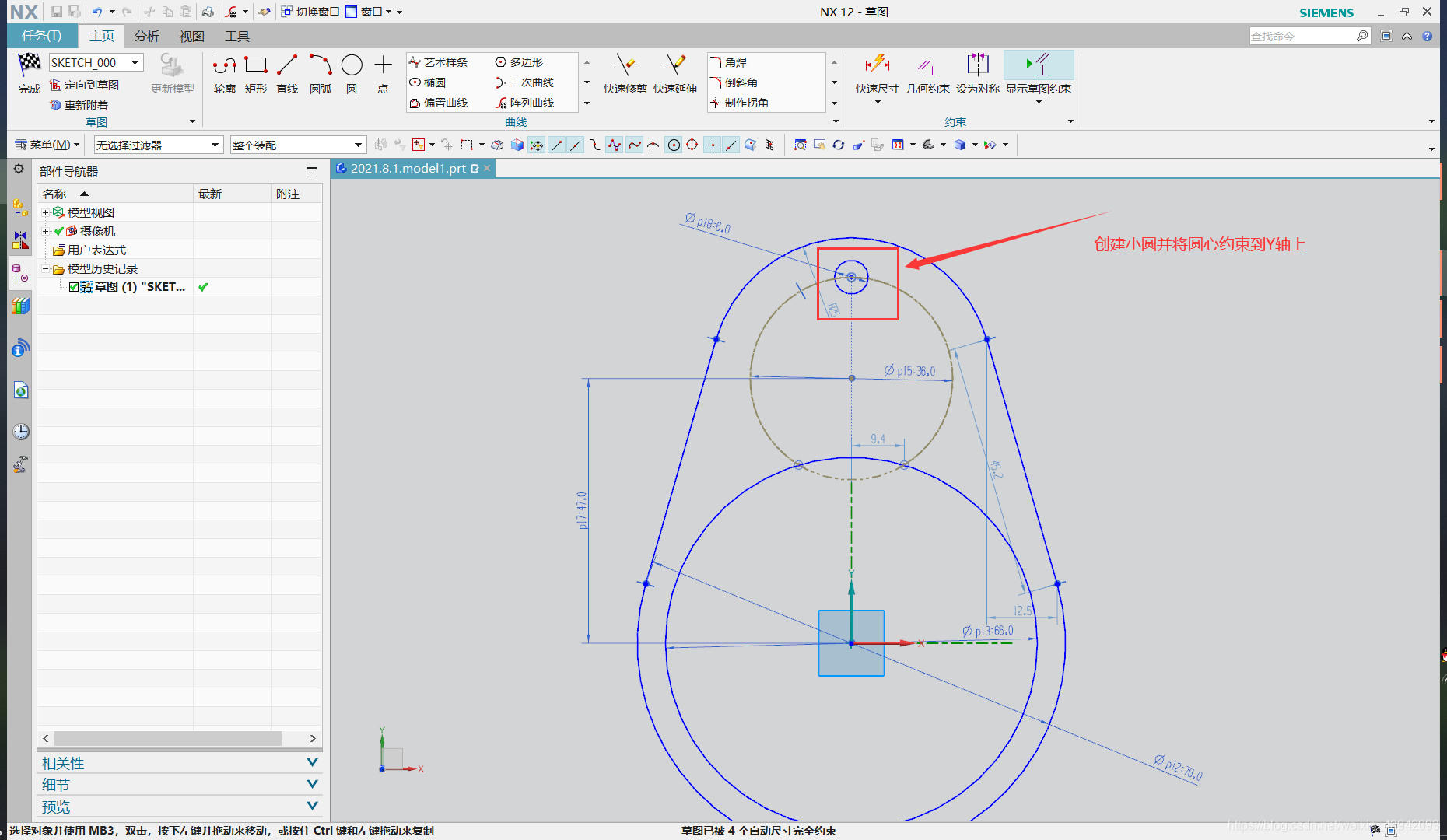Screen dimensions: 1447x840
Task: Choose the Polygon (多边形) tool
Action: point(519,62)
